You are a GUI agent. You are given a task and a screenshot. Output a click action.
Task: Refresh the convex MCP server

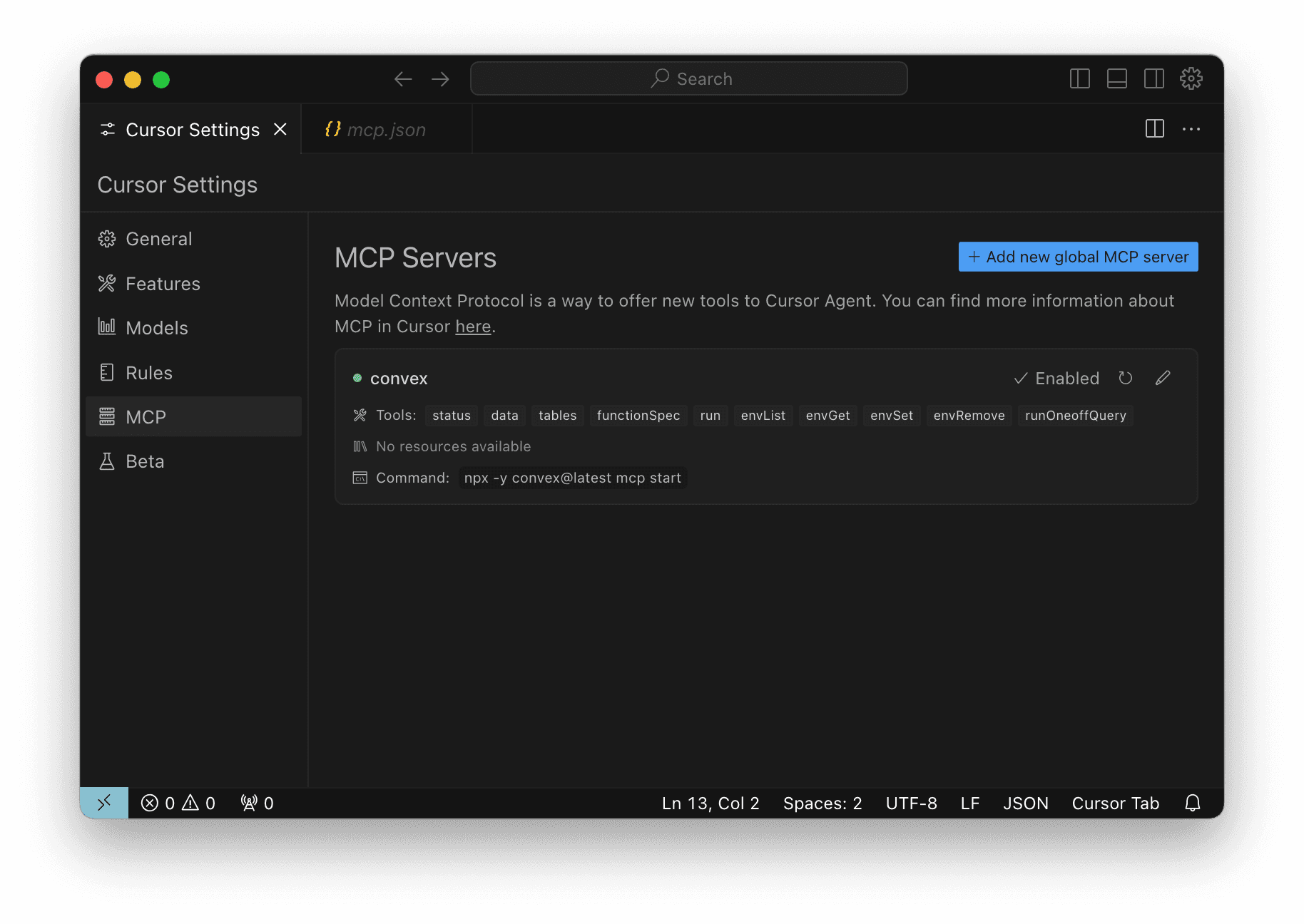pyautogui.click(x=1125, y=378)
